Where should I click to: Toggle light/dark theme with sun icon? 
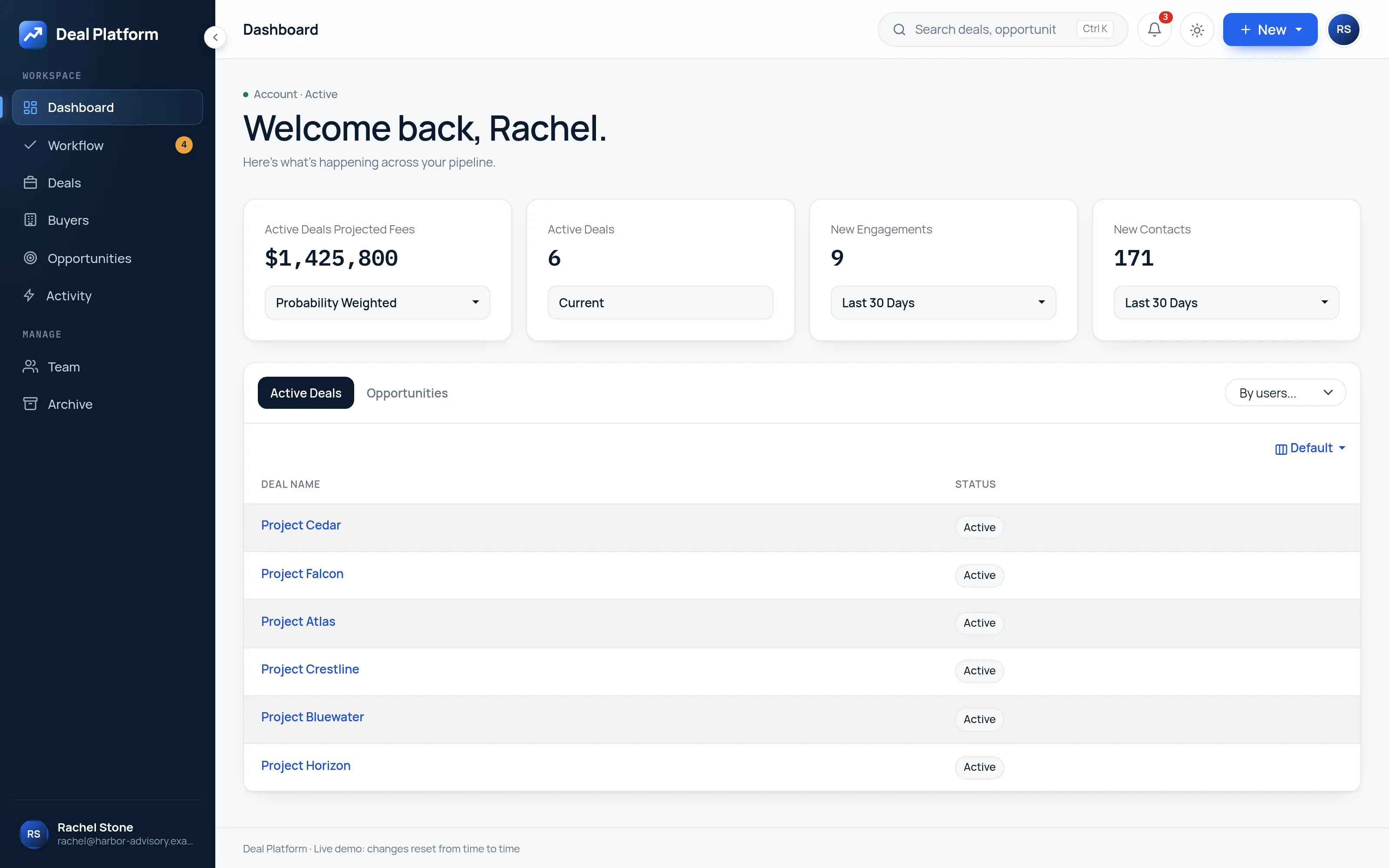[1197, 30]
